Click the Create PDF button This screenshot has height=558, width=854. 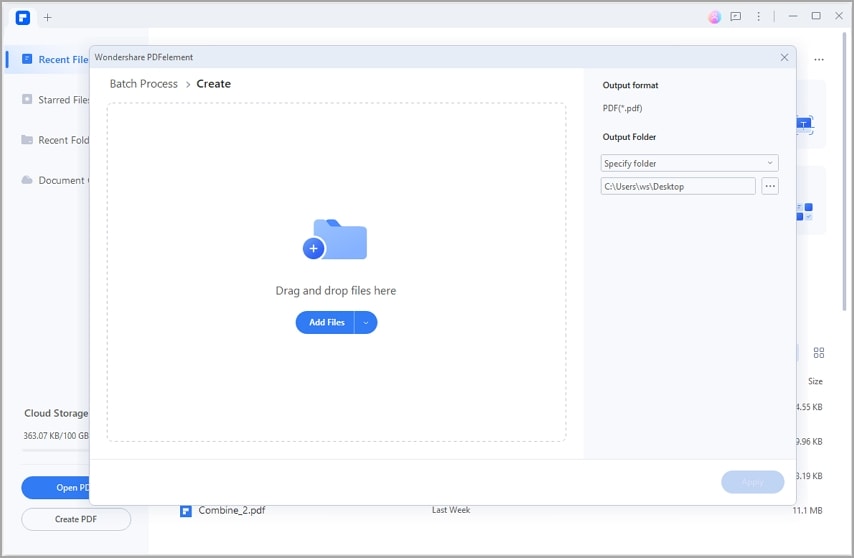[x=76, y=519]
